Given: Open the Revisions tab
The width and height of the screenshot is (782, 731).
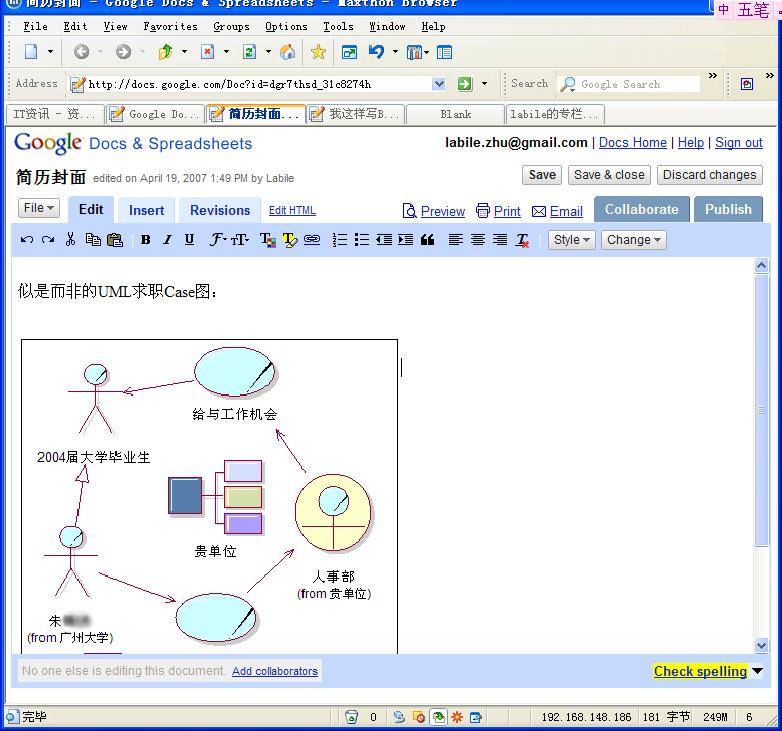Looking at the screenshot, I should [220, 210].
